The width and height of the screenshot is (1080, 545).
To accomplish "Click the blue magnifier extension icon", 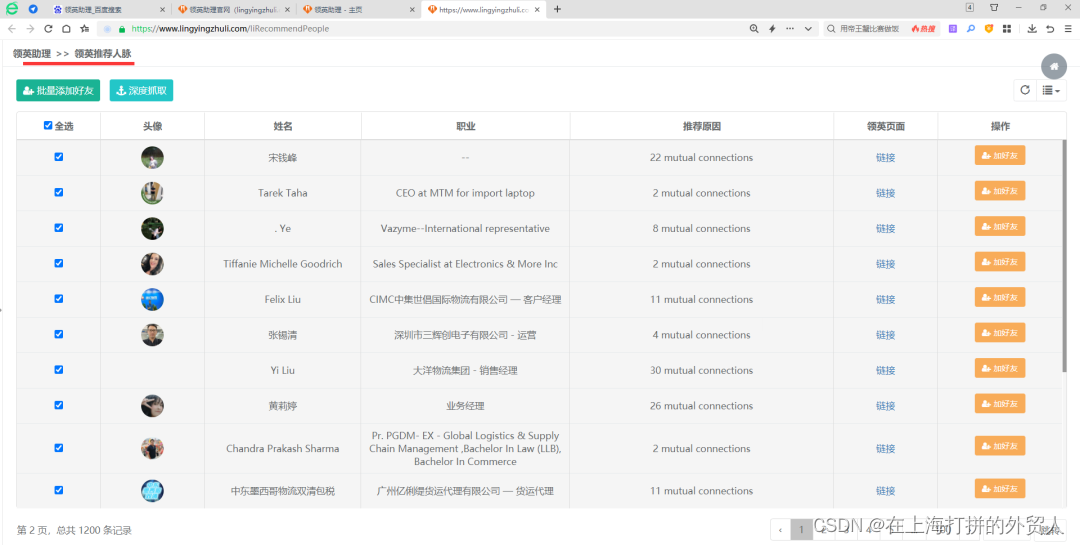I will click(x=971, y=29).
